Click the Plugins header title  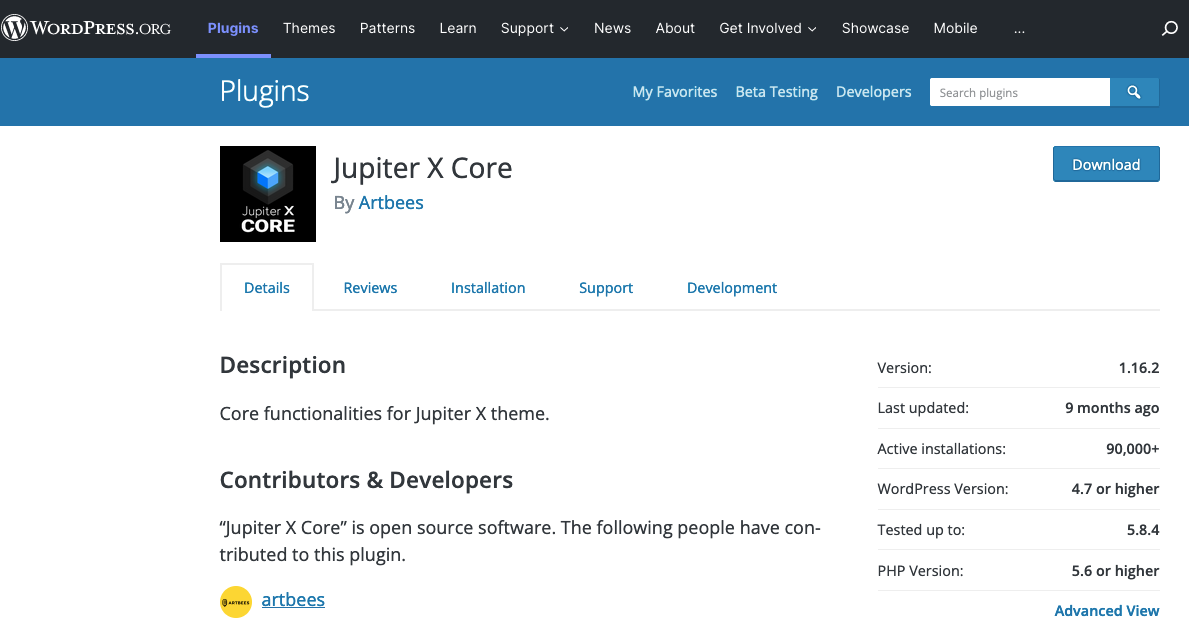[x=265, y=91]
